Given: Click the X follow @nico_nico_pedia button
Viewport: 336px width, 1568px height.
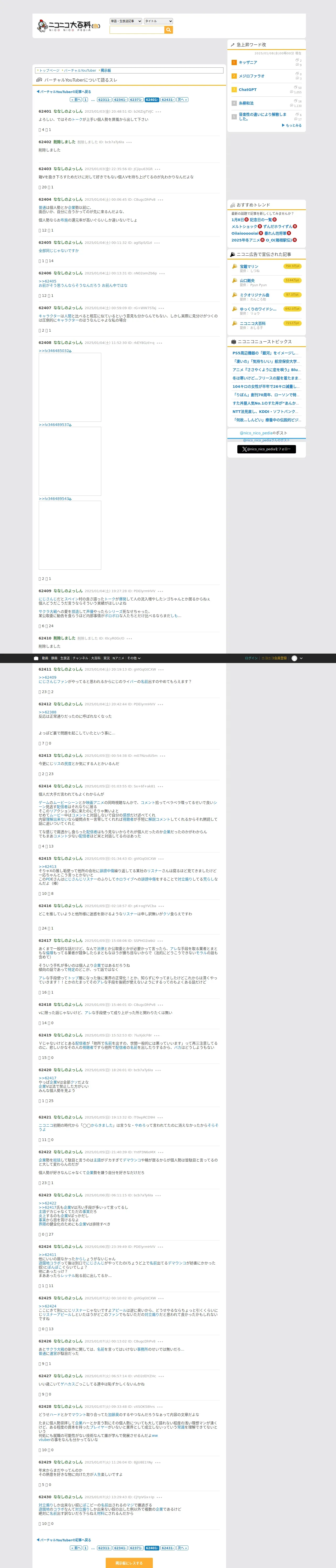Looking at the screenshot, I should [266, 449].
